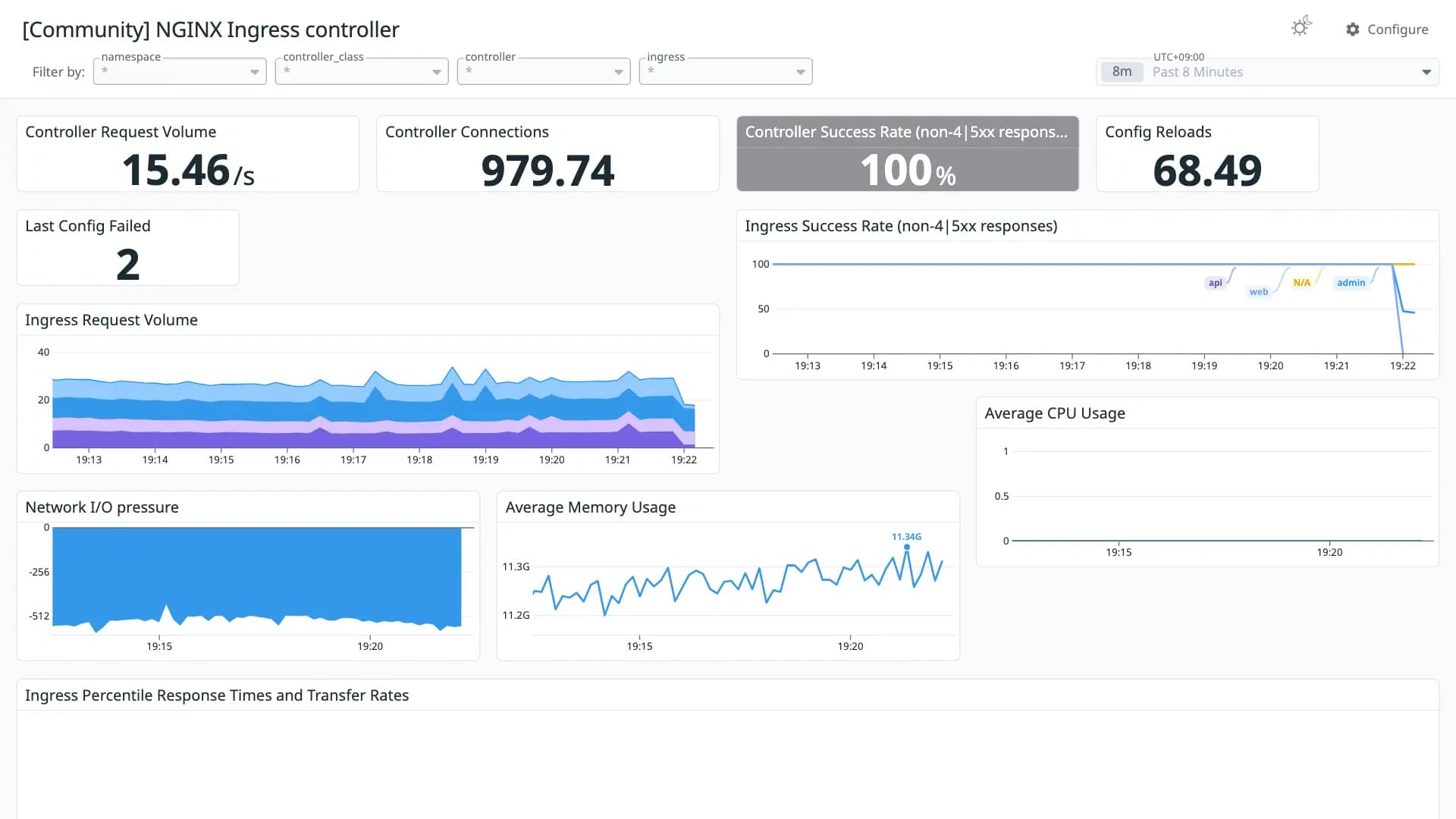The width and height of the screenshot is (1456, 819).
Task: Toggle the dark mode sun/moon icon
Action: [x=1301, y=27]
